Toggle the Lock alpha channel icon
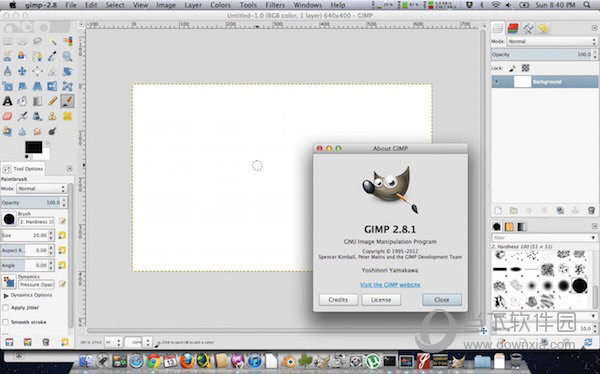 coord(525,68)
